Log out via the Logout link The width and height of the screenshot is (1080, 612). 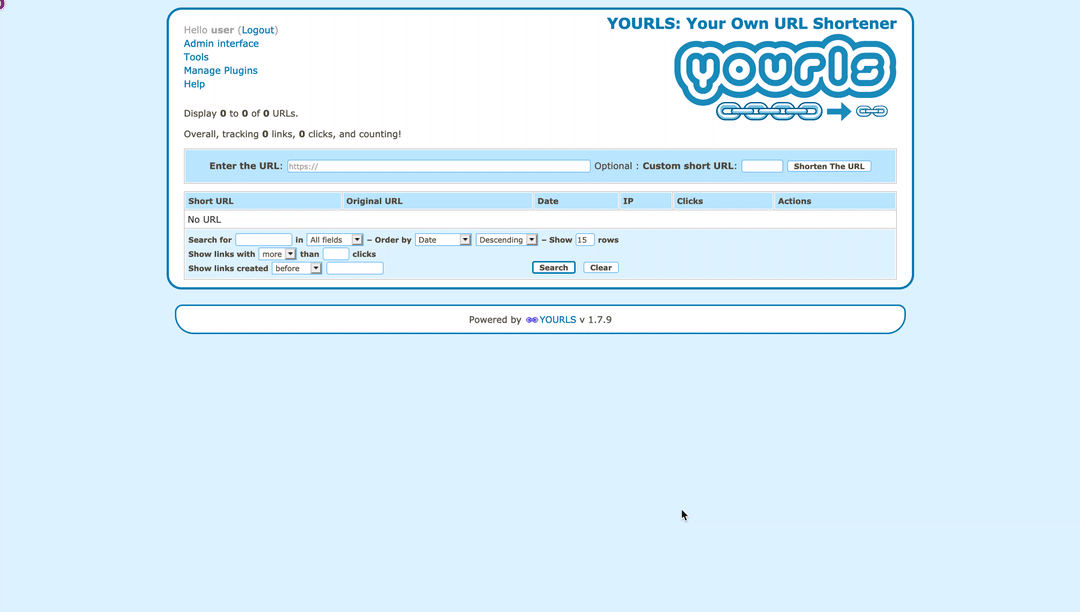click(258, 30)
